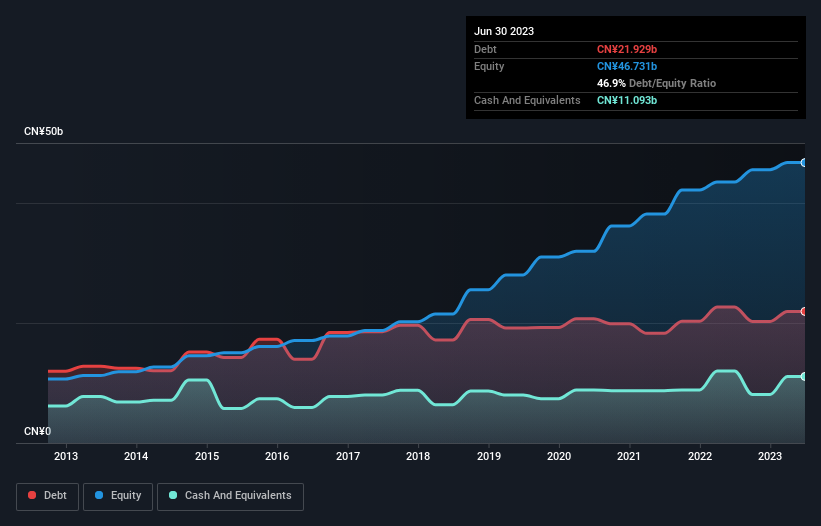Click the Equity row label in tooltip
821x526 pixels.
[489, 66]
